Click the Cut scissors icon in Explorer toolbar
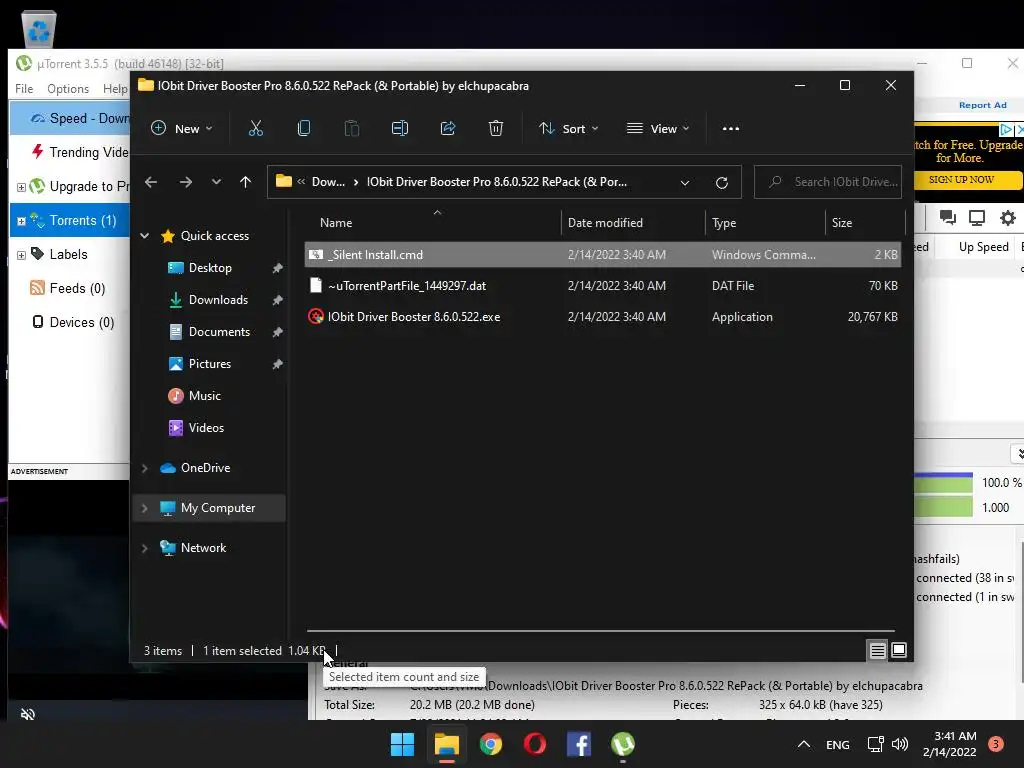 click(255, 129)
